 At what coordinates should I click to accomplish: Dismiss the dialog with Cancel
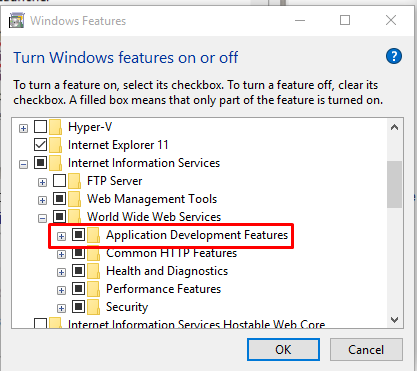(x=366, y=350)
